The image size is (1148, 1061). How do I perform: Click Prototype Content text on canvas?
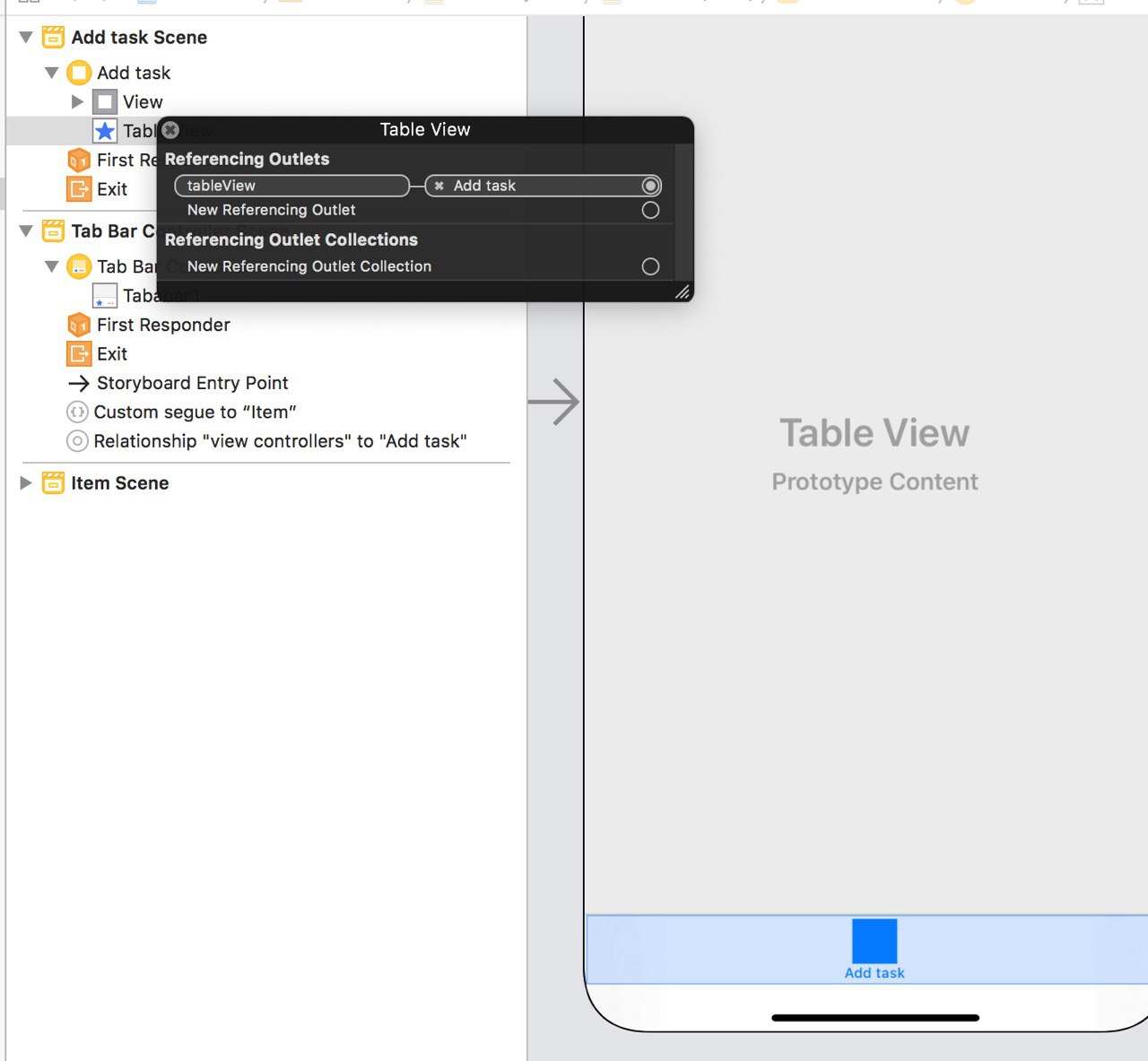coord(874,483)
